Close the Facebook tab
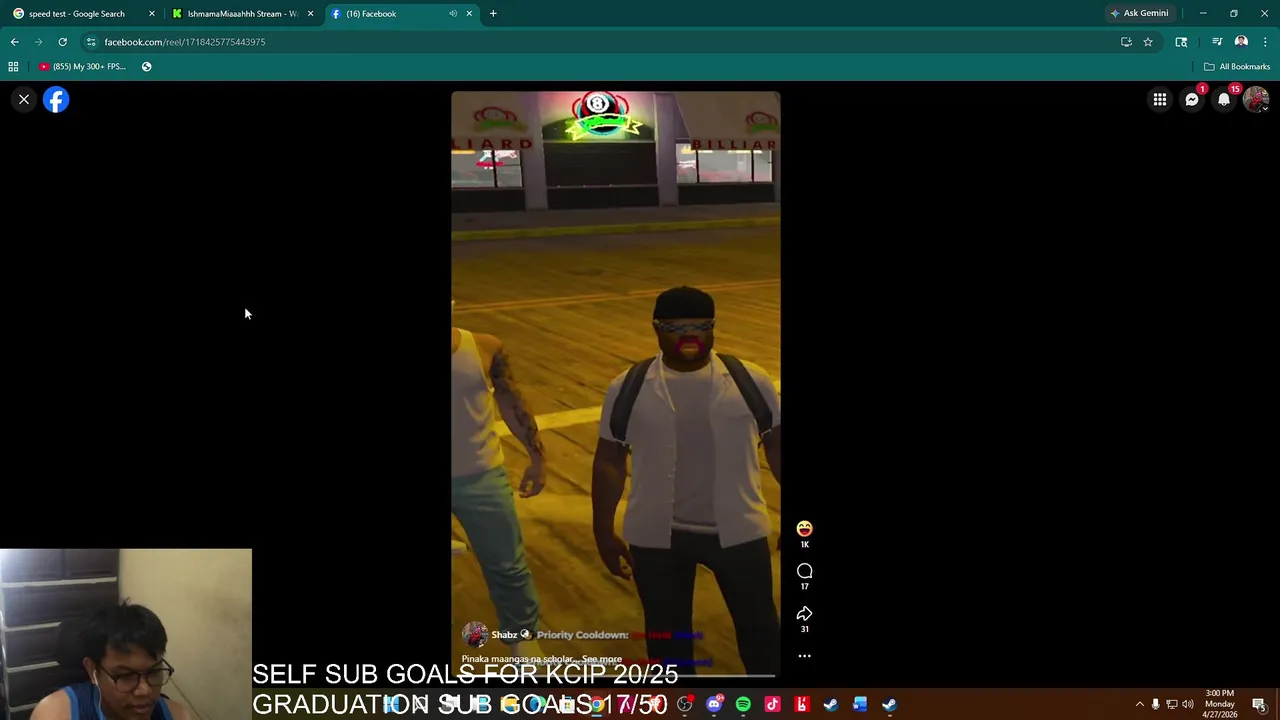 470,14
